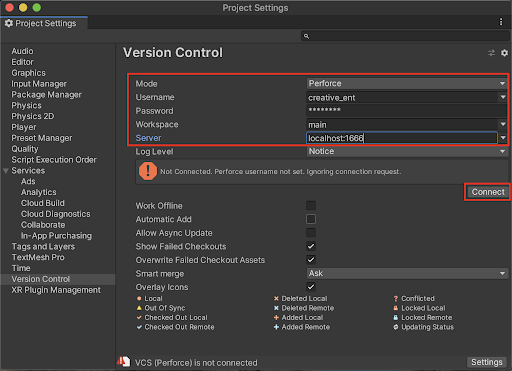Open Preset Manager settings
The image size is (512, 371).
click(42, 138)
